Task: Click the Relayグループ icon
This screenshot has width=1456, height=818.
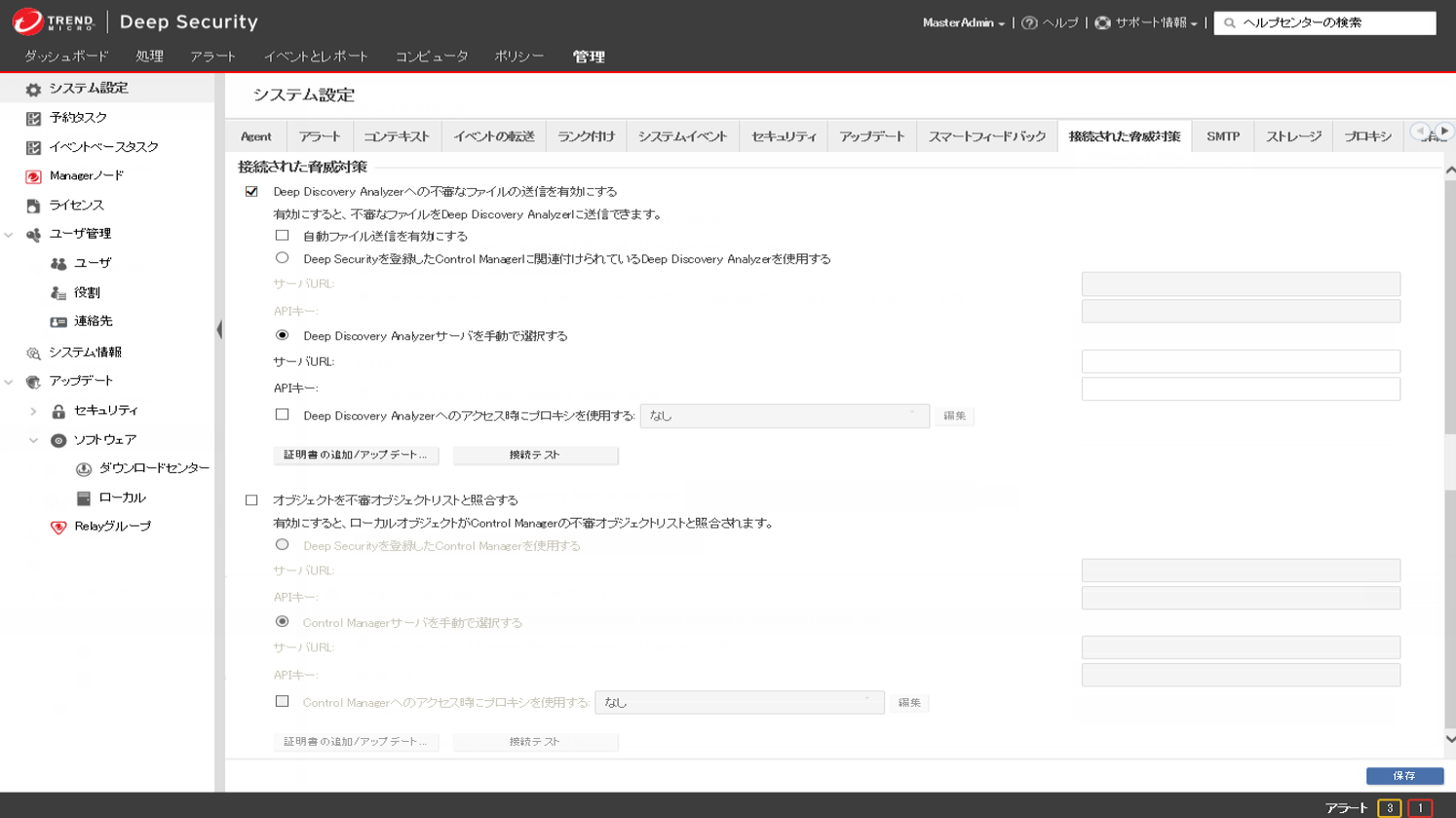Action: coord(58,526)
